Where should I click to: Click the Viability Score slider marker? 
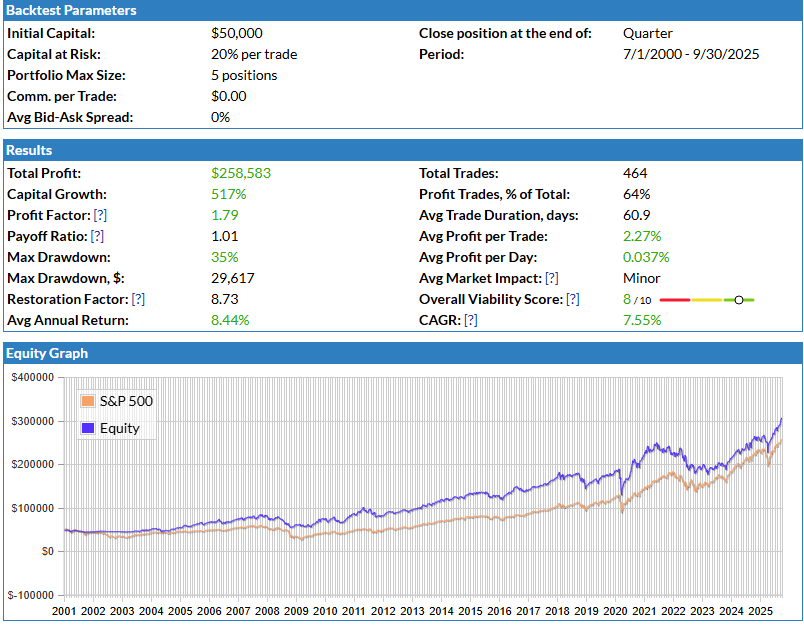click(x=738, y=300)
